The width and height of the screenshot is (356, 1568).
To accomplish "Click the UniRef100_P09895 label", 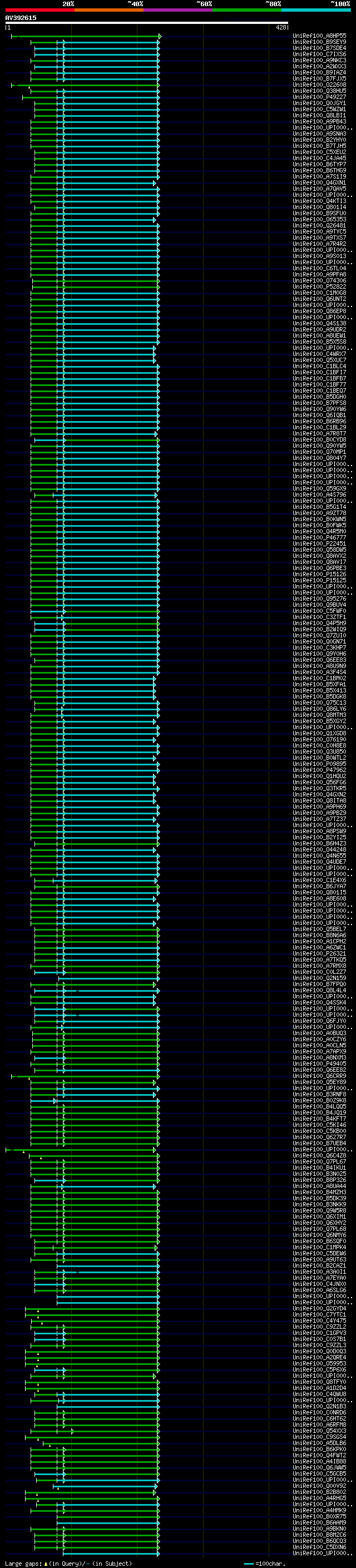I will coord(319,763).
